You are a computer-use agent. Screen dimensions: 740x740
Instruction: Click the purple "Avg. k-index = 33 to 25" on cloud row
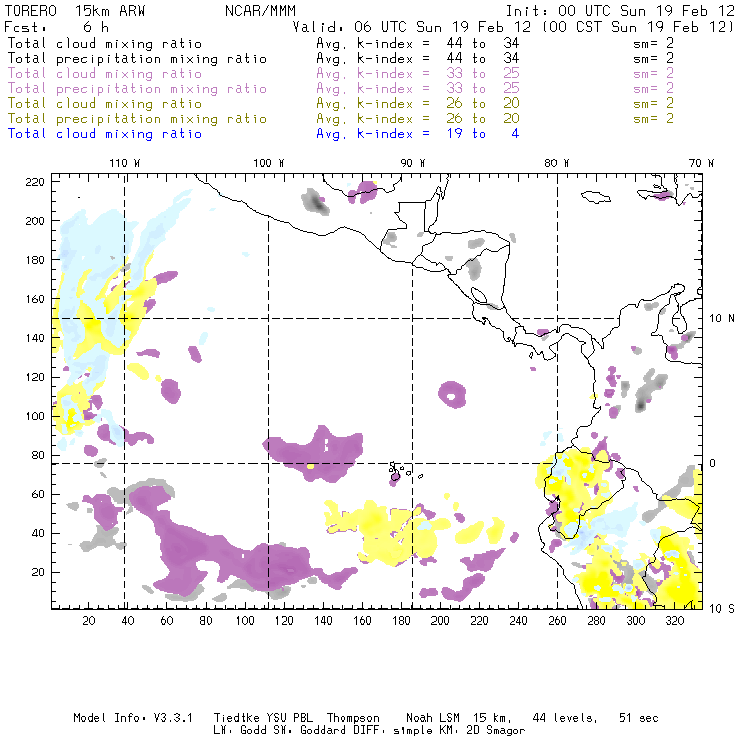click(418, 74)
